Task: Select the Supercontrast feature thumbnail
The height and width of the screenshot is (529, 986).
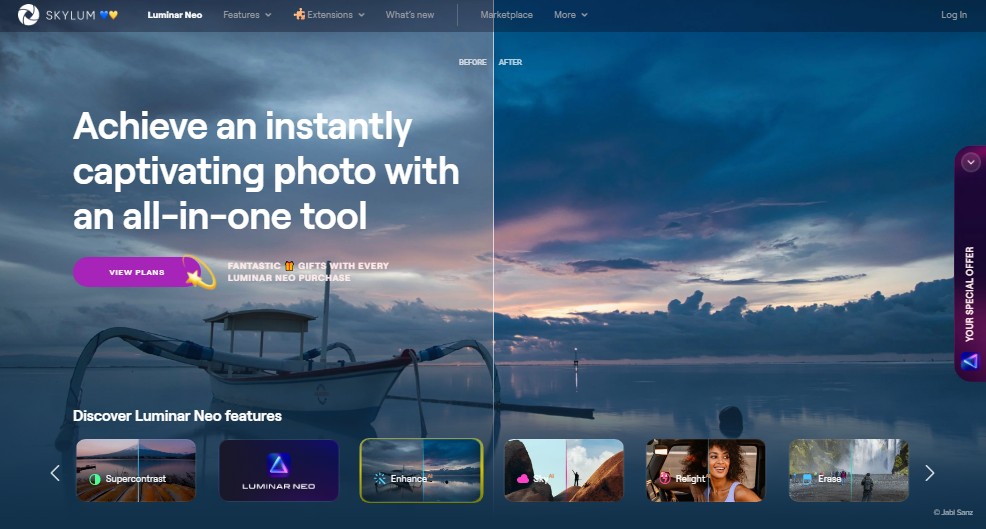Action: 136,471
